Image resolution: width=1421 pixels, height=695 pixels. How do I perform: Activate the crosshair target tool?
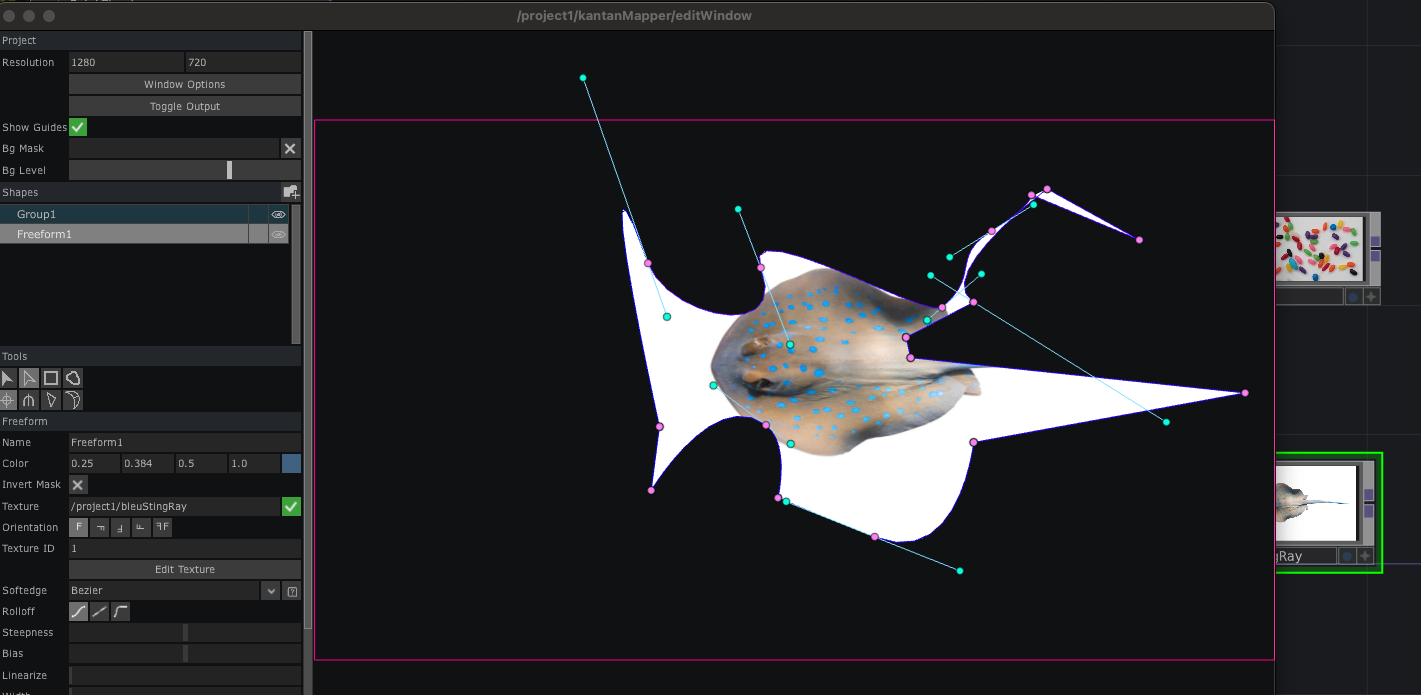click(8, 400)
